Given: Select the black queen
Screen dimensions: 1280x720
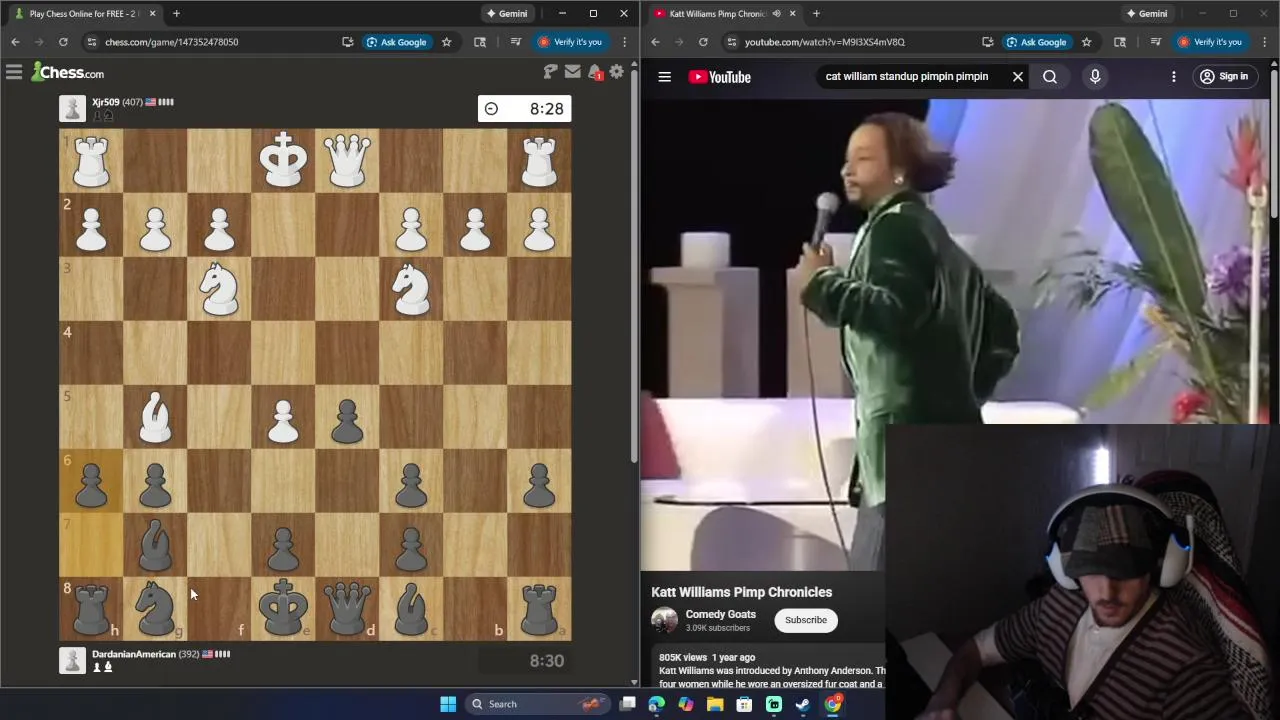Looking at the screenshot, I should (x=347, y=608).
